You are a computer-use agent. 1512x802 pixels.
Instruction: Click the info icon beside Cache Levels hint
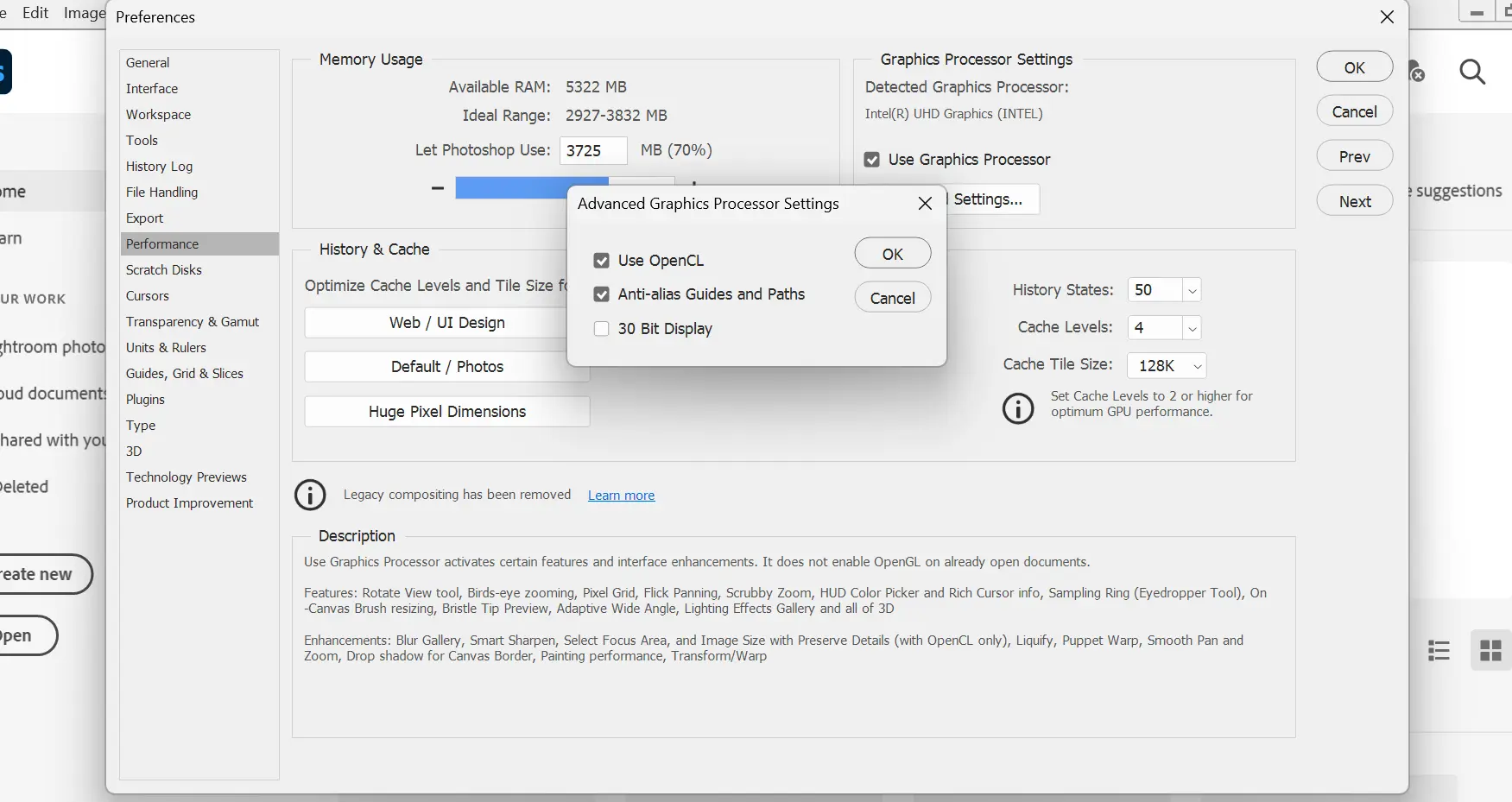pyautogui.click(x=1018, y=407)
